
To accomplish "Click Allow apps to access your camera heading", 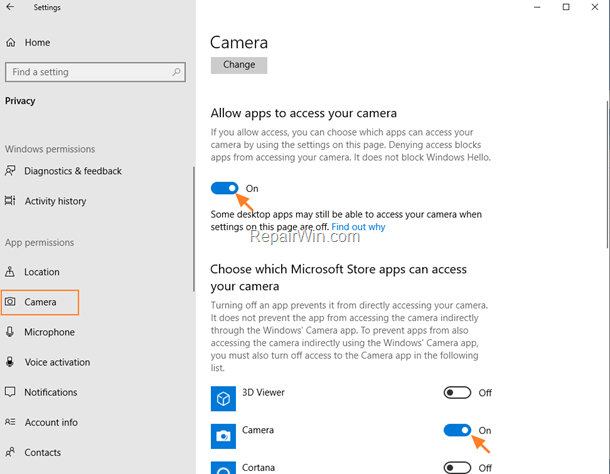I will [x=303, y=113].
